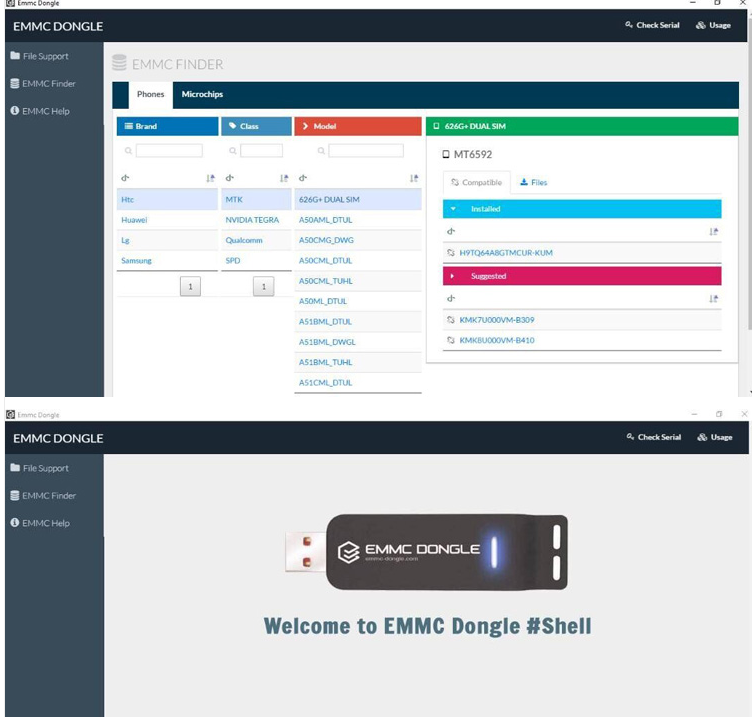Open EMMC Help in upper window sidebar
752x717 pixels.
tap(40, 111)
